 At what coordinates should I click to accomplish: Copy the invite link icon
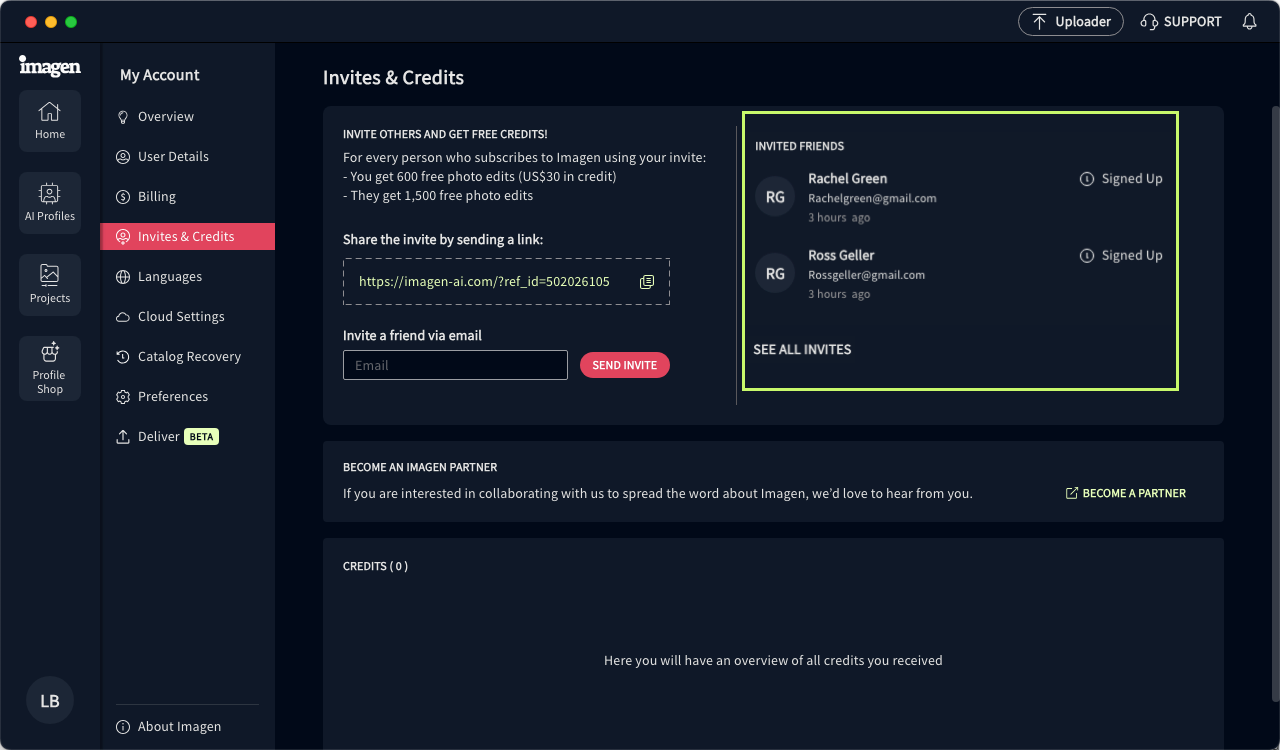(x=647, y=282)
